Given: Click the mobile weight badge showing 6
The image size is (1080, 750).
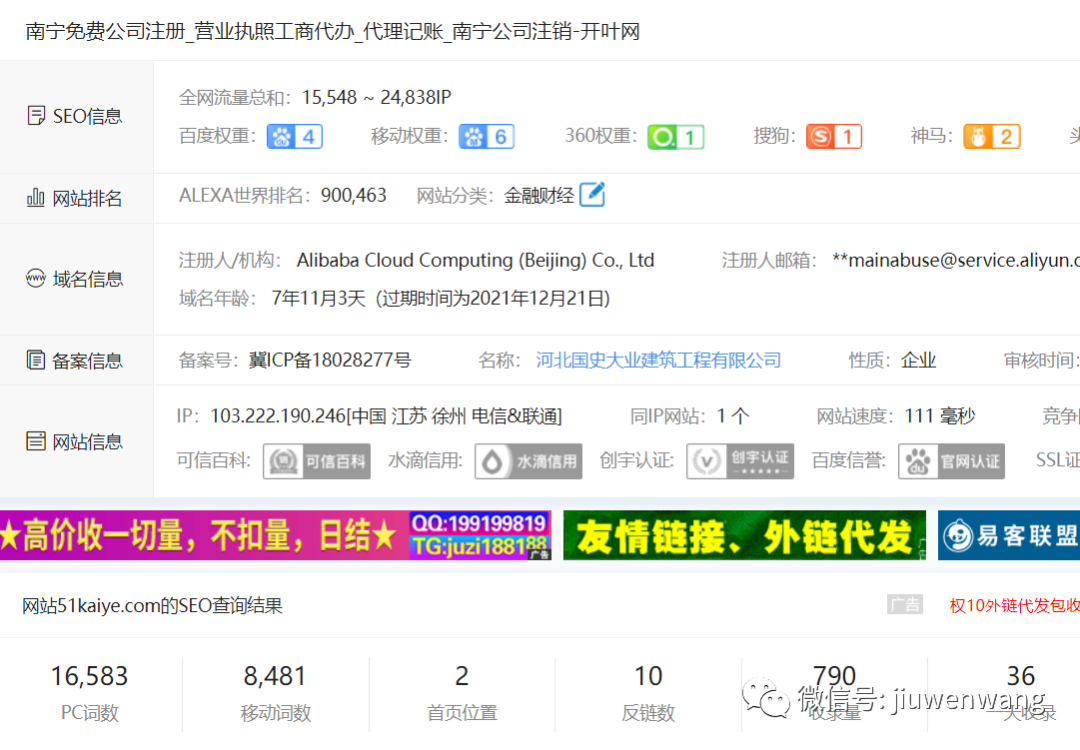Looking at the screenshot, I should tap(487, 136).
